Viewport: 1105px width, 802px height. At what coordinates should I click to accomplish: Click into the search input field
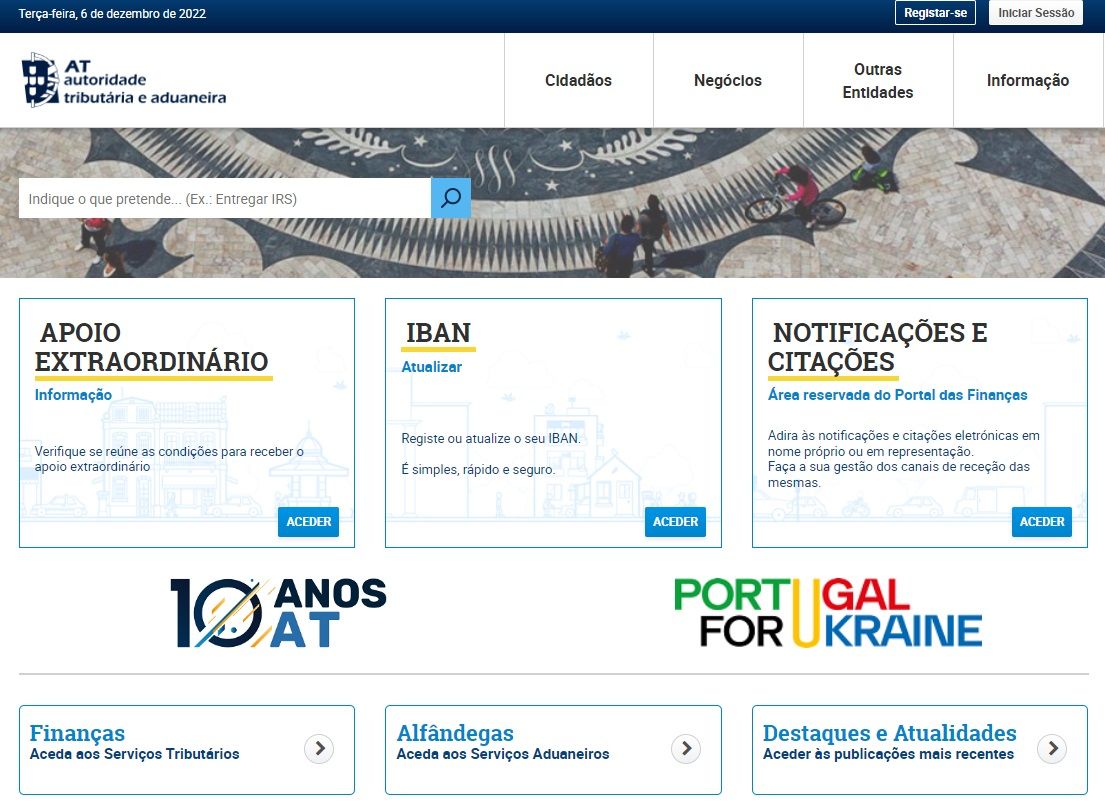(x=225, y=199)
